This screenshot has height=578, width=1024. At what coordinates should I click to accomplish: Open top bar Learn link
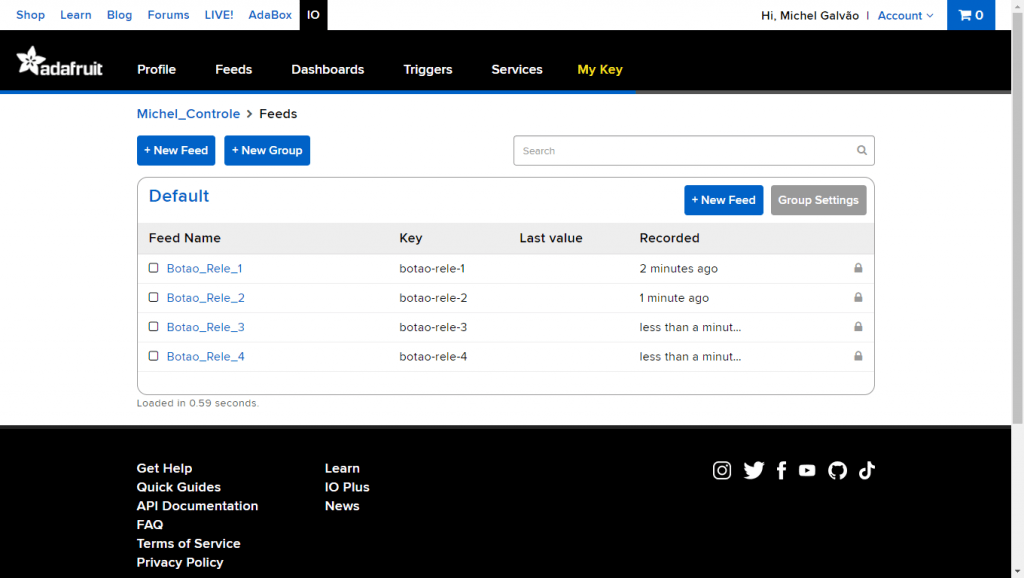click(x=76, y=14)
